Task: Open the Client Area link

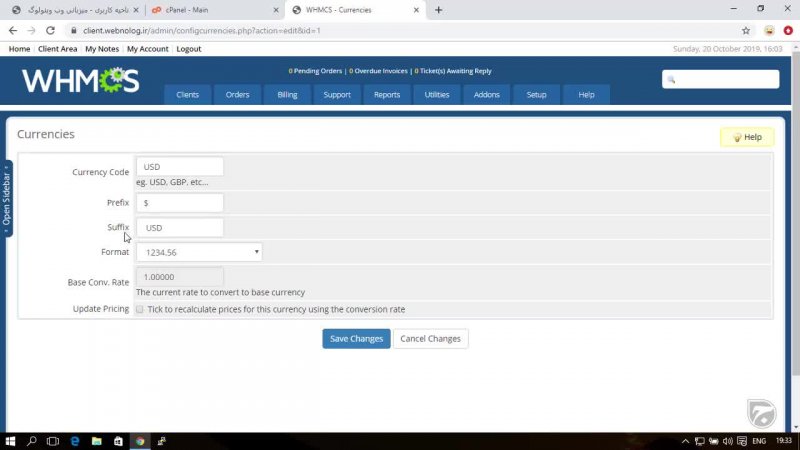Action: point(58,49)
